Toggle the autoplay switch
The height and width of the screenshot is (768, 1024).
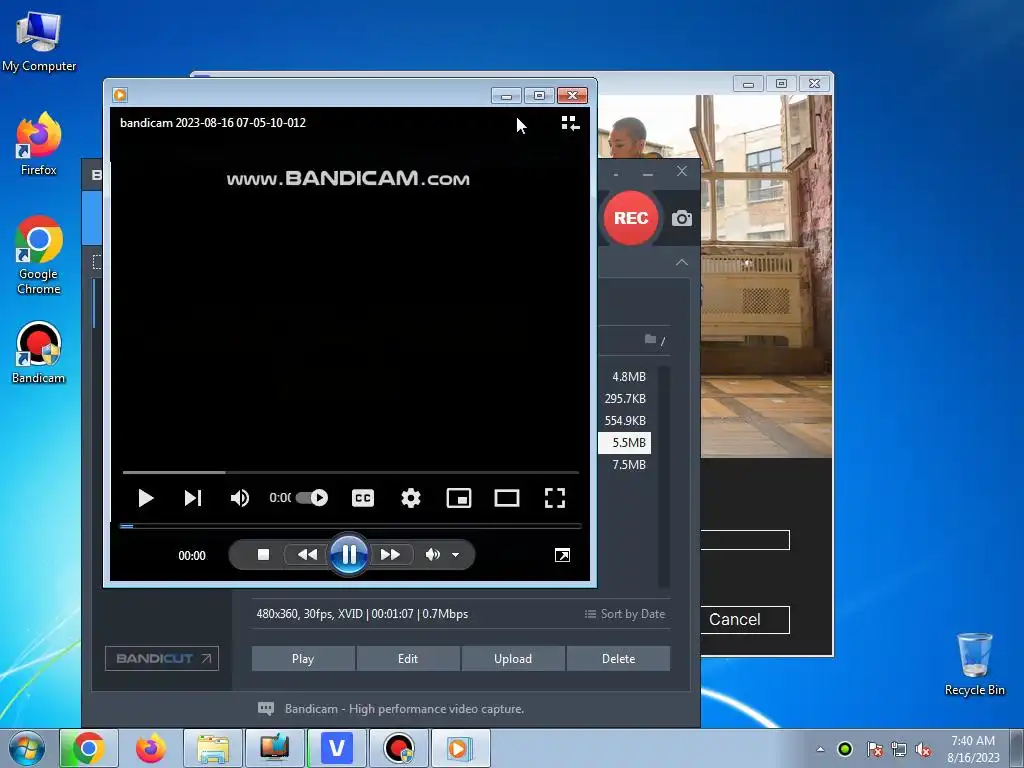312,498
